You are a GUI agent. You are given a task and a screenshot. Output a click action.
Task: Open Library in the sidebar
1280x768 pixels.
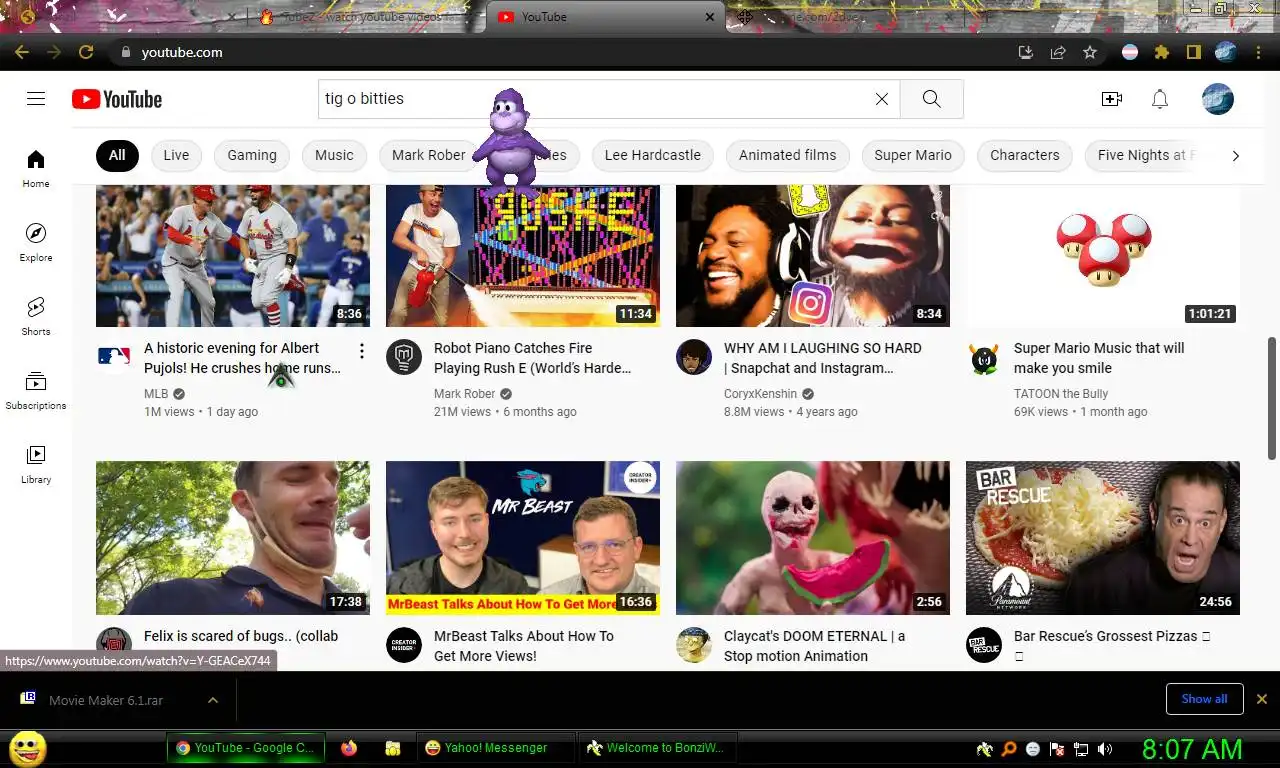(36, 464)
